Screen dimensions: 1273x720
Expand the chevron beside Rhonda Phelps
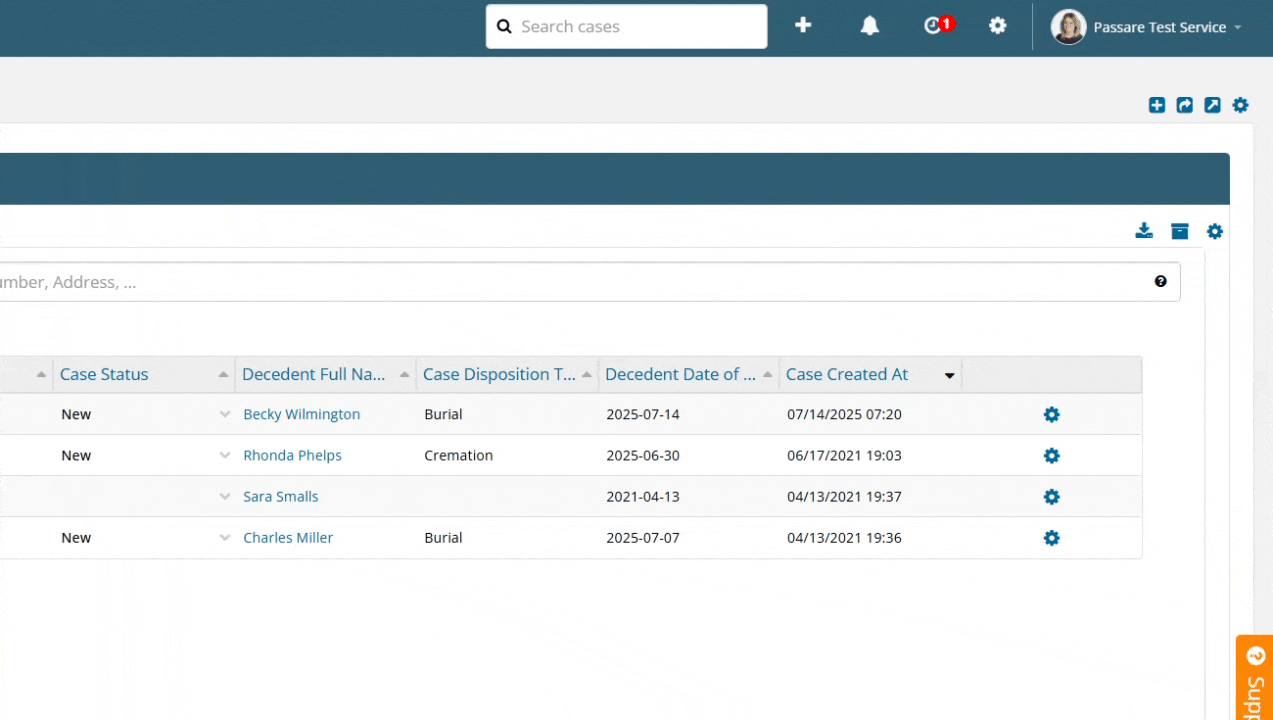click(225, 455)
